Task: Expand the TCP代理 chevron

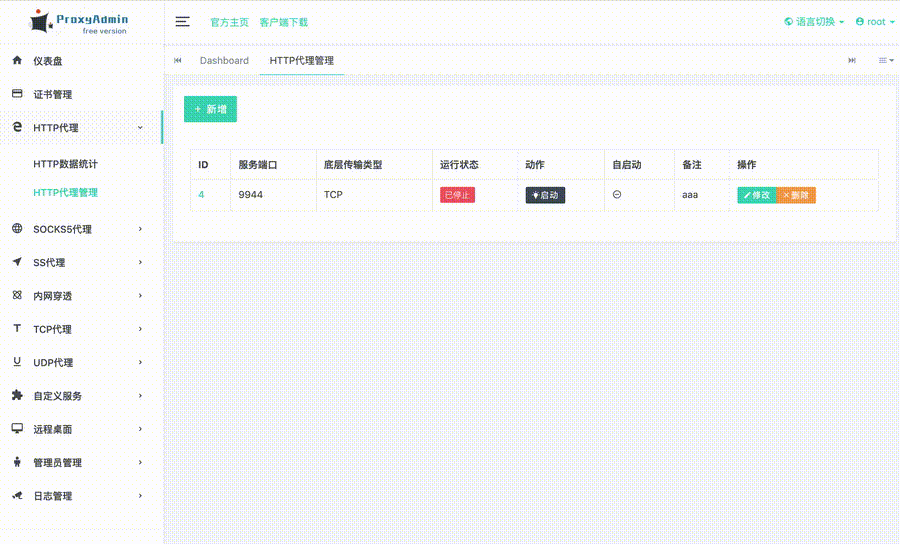Action: 140,329
